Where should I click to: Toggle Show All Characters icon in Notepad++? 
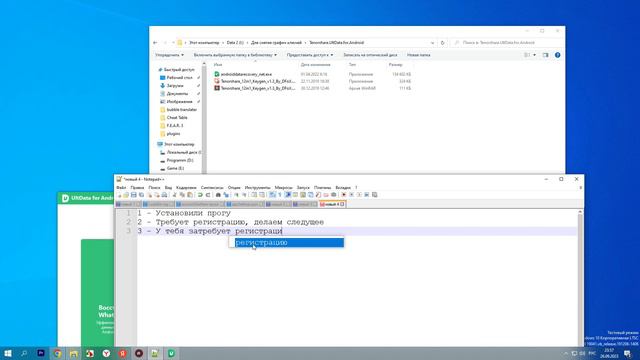click(x=280, y=195)
